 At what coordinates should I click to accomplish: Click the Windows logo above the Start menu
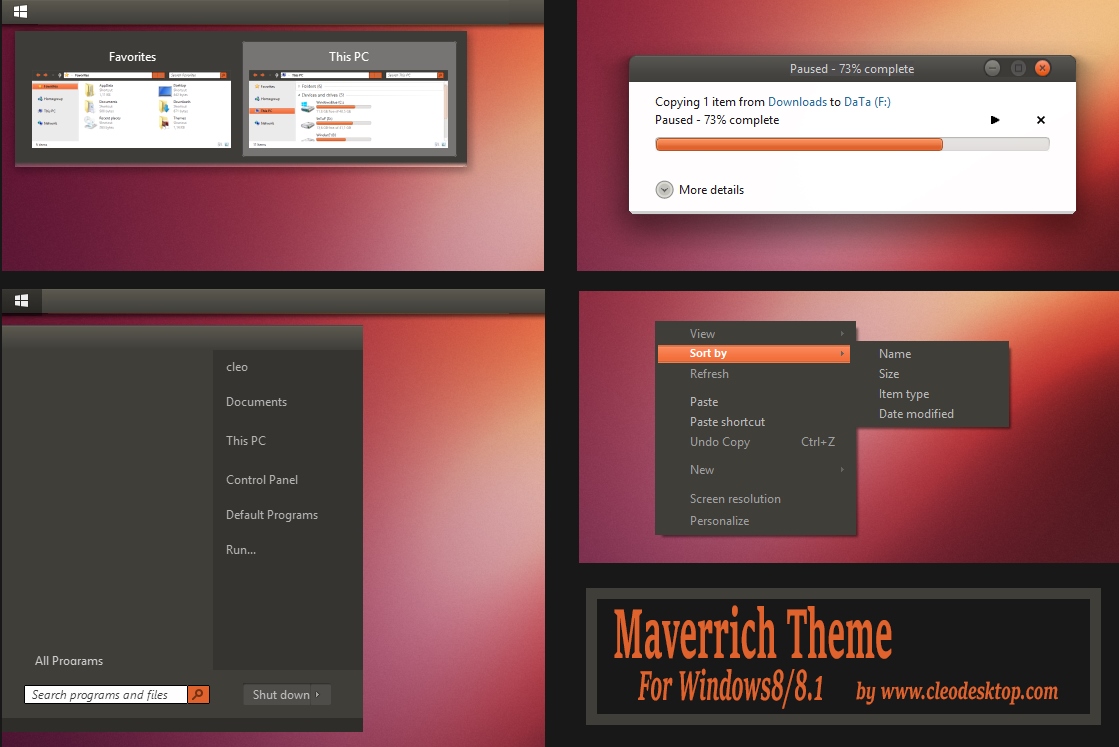(21, 301)
